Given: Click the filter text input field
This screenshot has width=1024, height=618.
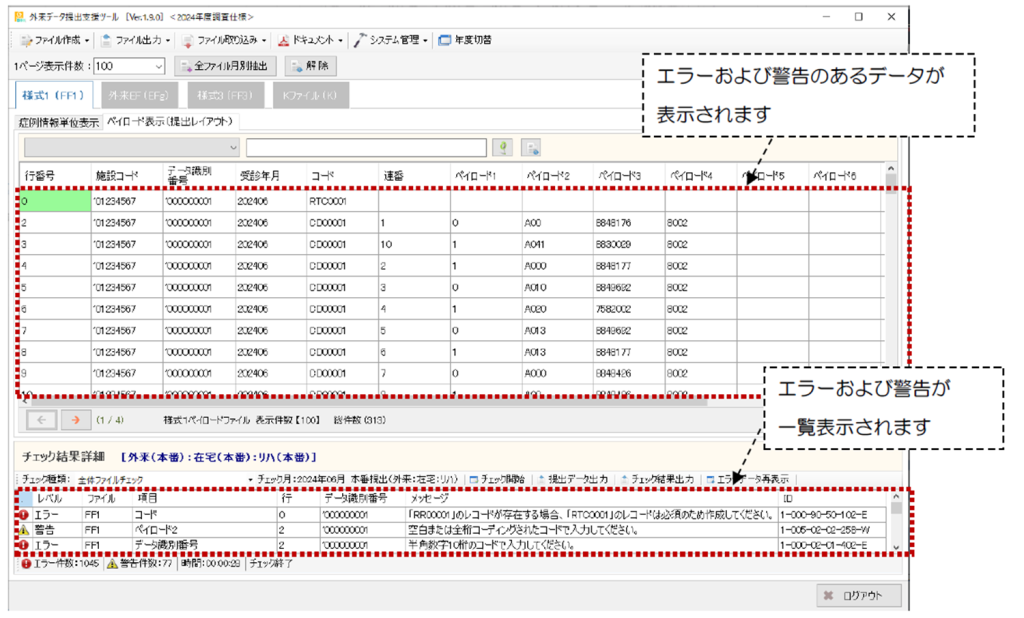Looking at the screenshot, I should coord(366,148).
